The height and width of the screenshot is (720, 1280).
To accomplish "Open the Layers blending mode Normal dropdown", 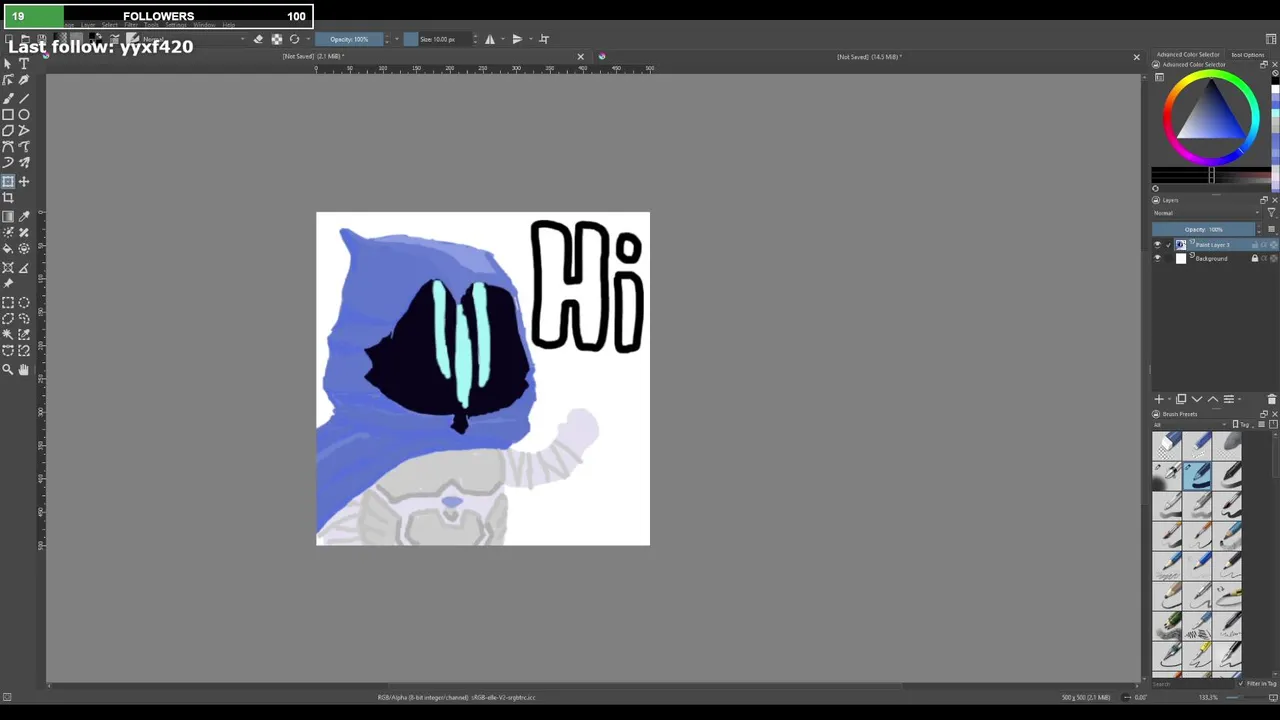I will pos(1207,213).
